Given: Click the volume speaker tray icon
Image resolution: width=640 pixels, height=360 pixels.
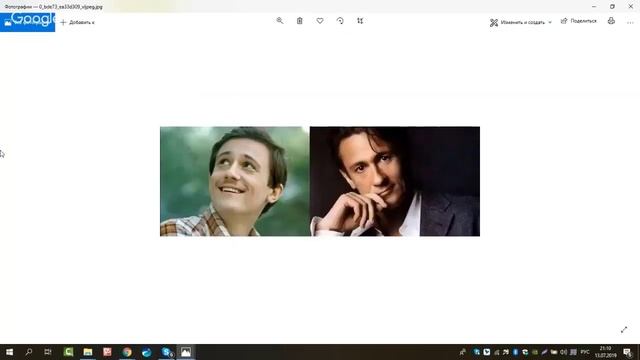Looking at the screenshot, I should click(564, 352).
